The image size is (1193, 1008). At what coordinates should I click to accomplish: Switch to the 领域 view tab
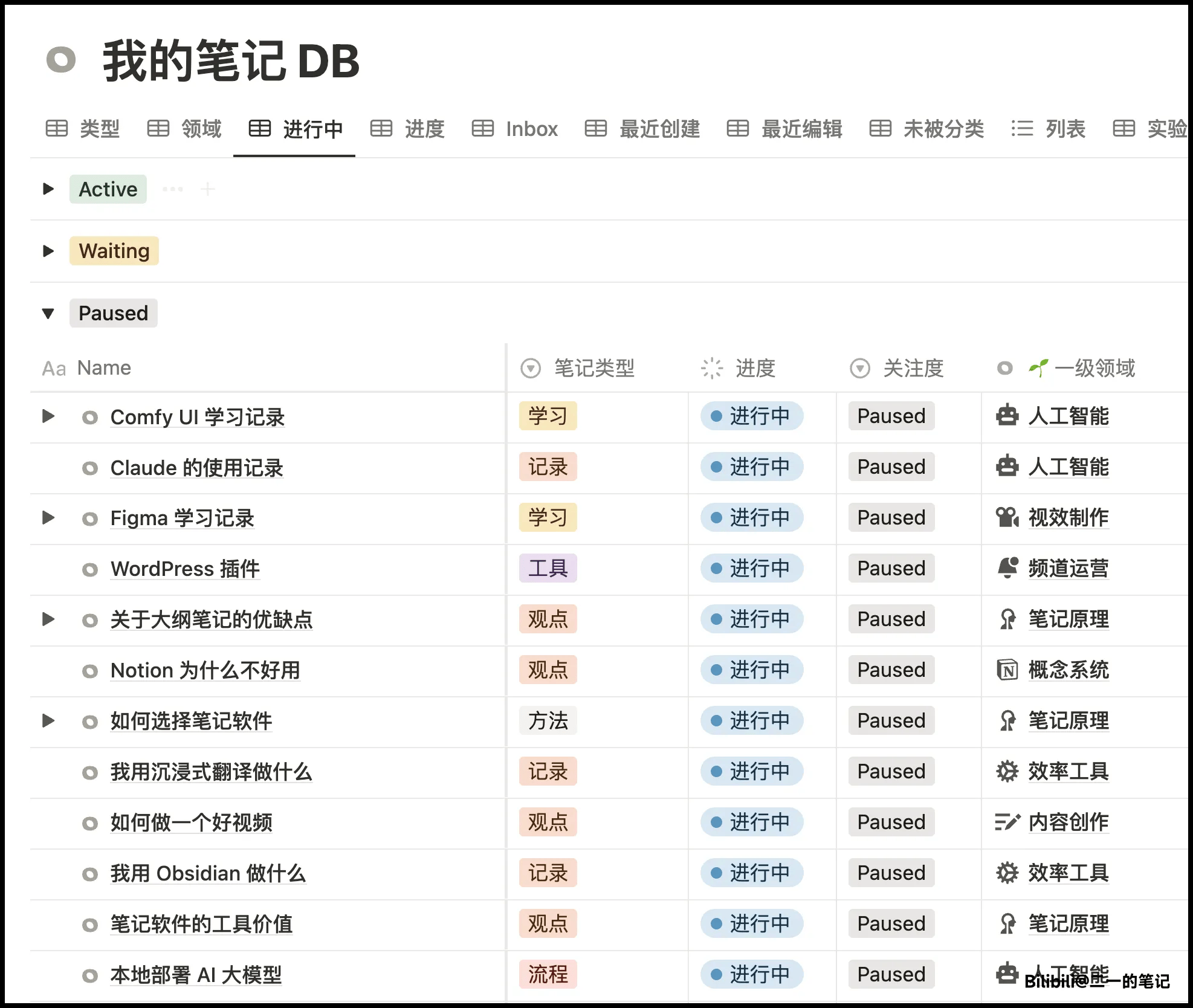184,129
